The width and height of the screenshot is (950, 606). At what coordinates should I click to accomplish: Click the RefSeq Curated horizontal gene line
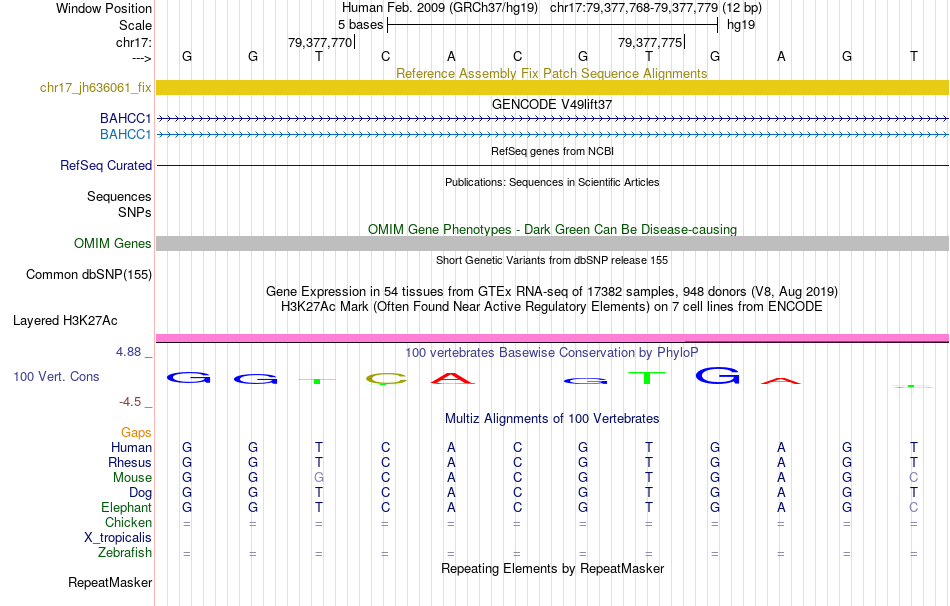(552, 165)
